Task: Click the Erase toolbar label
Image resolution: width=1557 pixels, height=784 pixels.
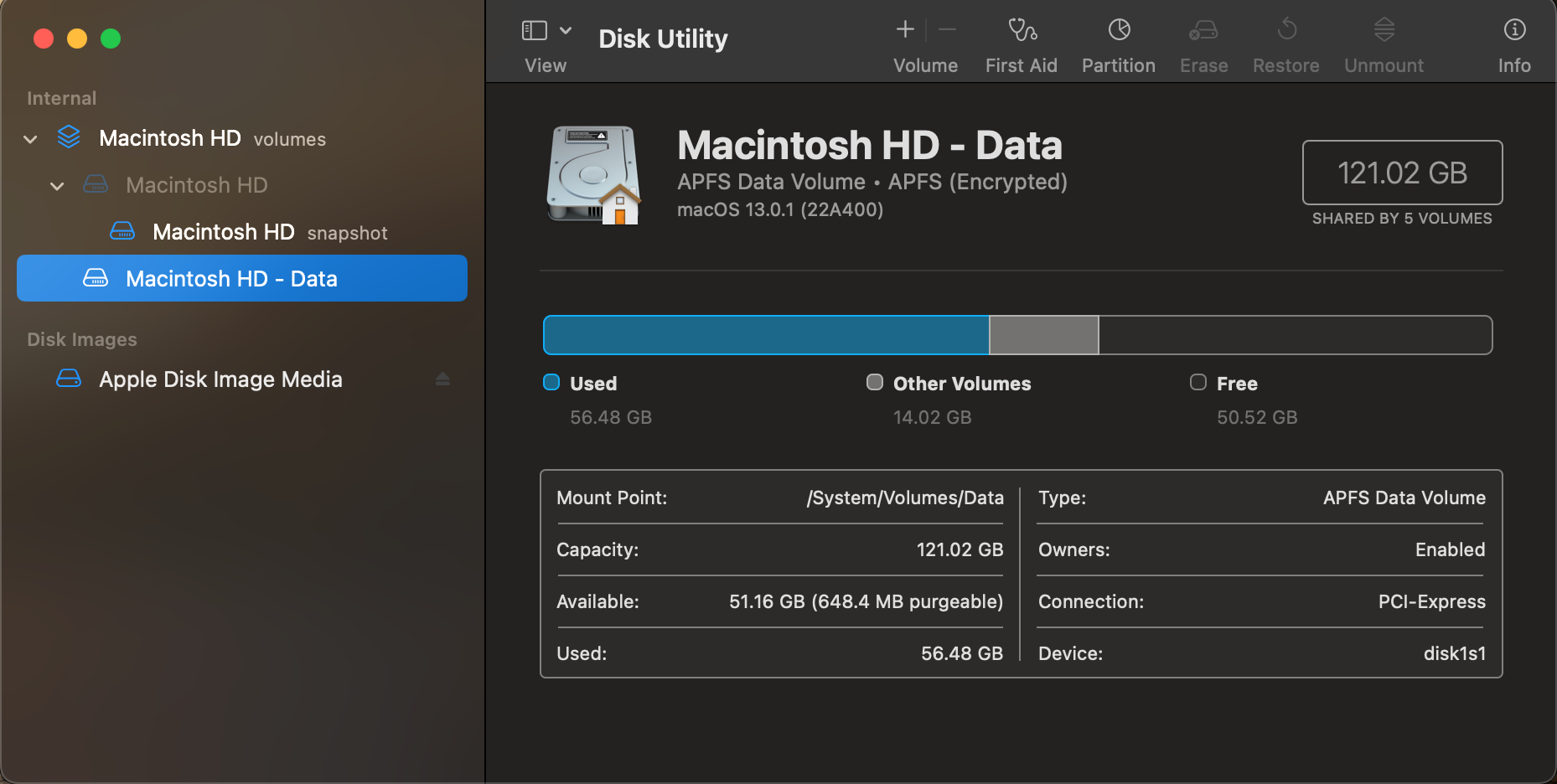Action: point(1204,65)
